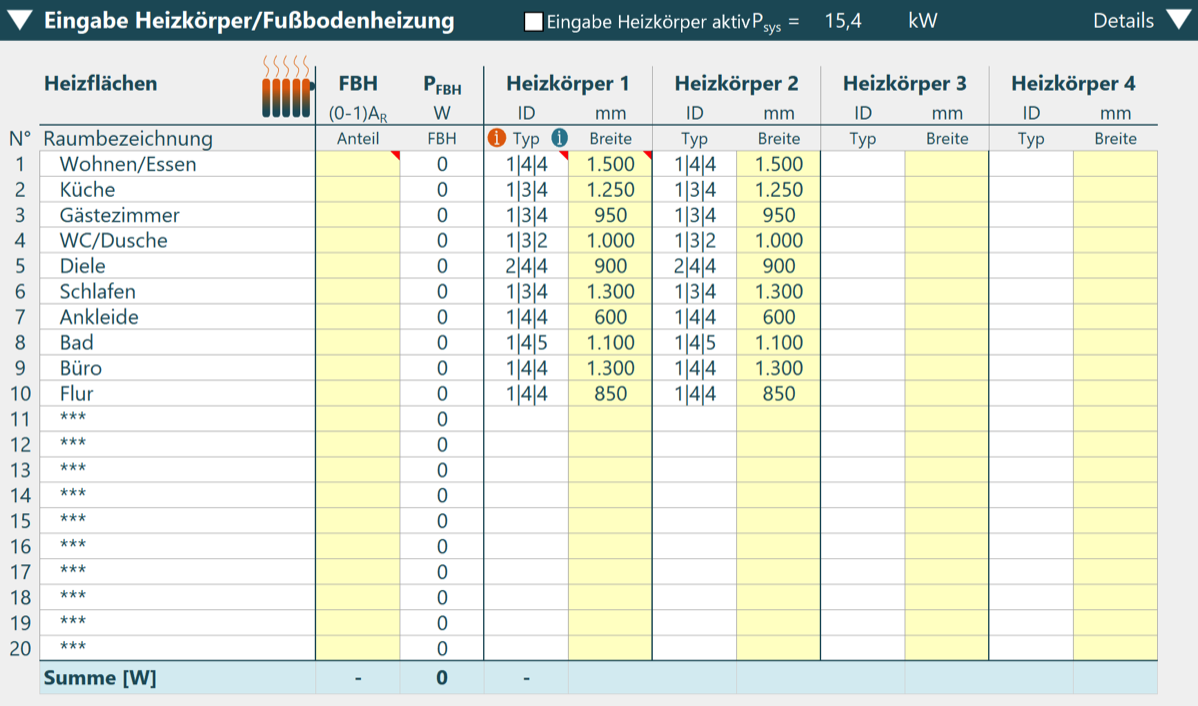Click the Heizflächen heading
The width and height of the screenshot is (1198, 706).
[x=100, y=83]
